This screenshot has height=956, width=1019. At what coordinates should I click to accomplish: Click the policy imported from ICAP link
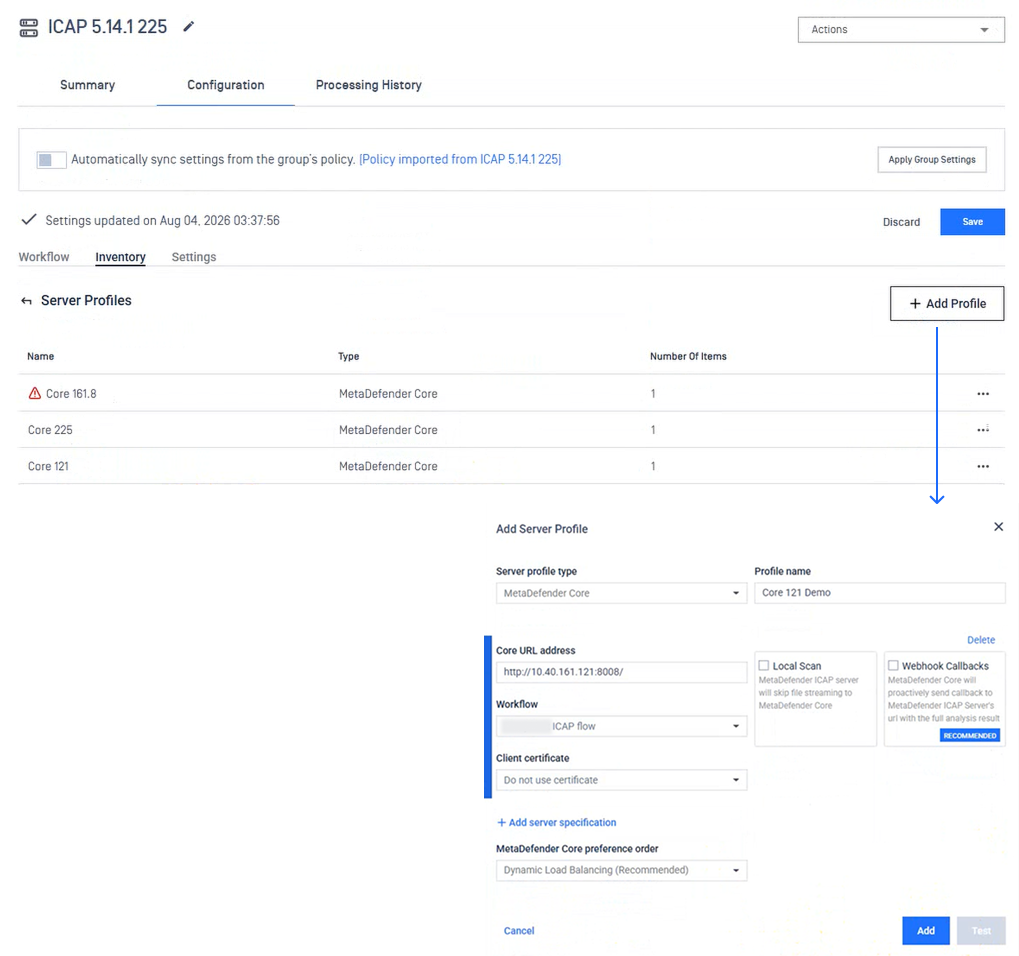[x=460, y=159]
